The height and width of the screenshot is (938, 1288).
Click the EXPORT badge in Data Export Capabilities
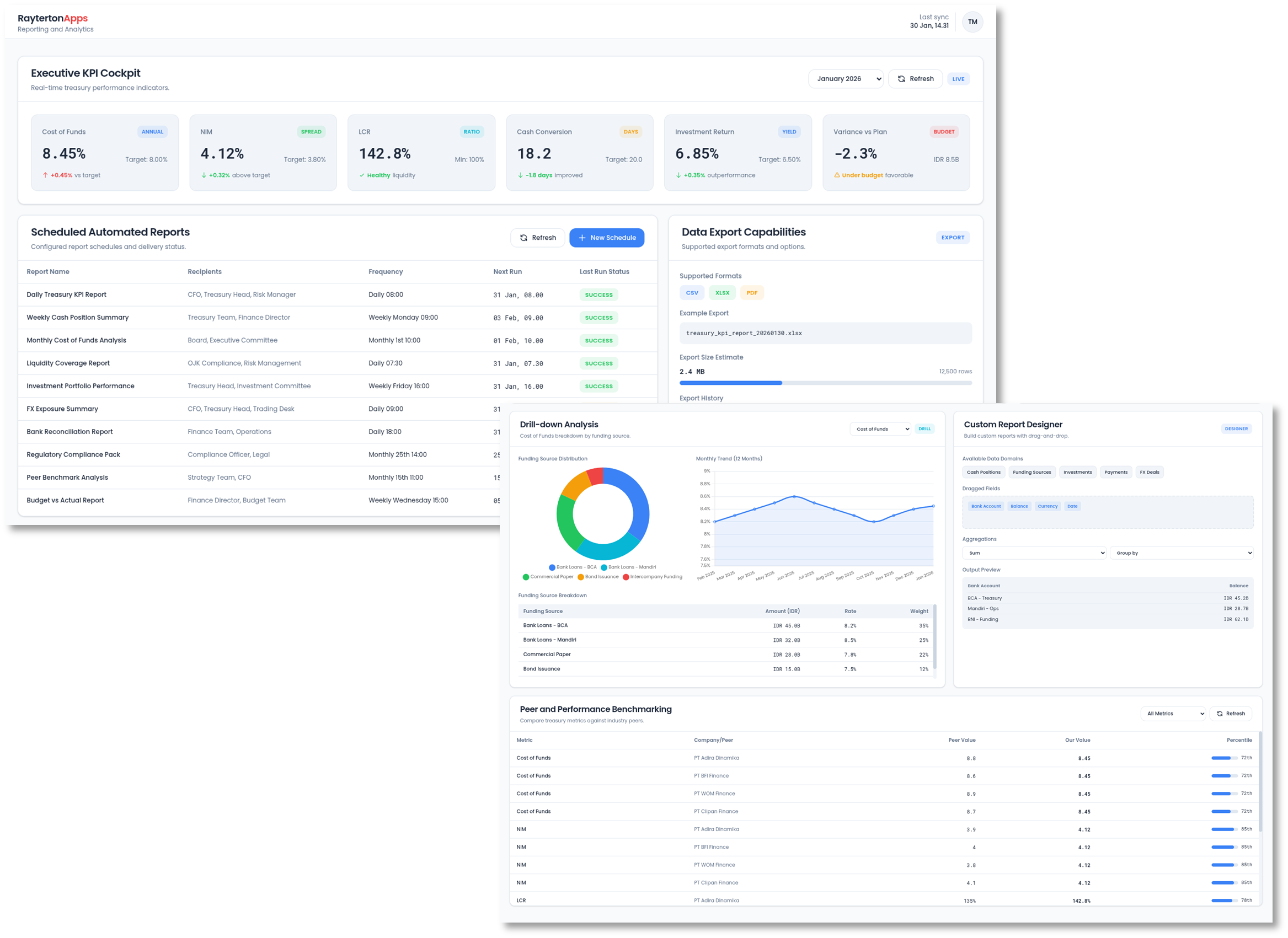(953, 237)
